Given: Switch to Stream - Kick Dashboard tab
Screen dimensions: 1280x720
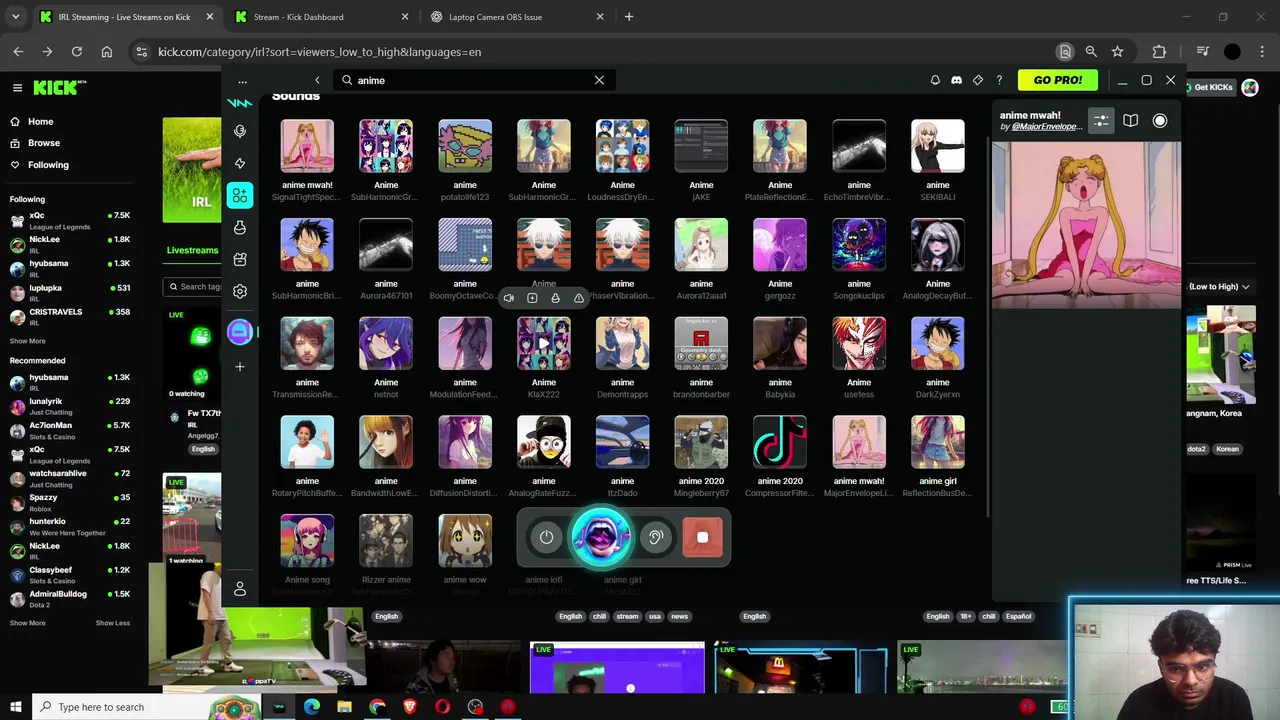Looking at the screenshot, I should [x=320, y=17].
